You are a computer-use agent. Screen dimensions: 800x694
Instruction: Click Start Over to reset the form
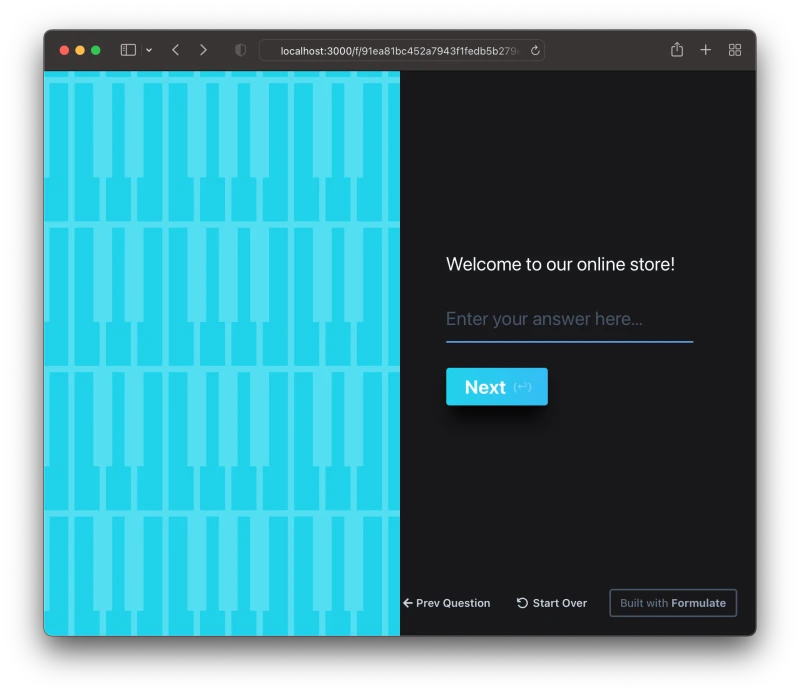(552, 603)
